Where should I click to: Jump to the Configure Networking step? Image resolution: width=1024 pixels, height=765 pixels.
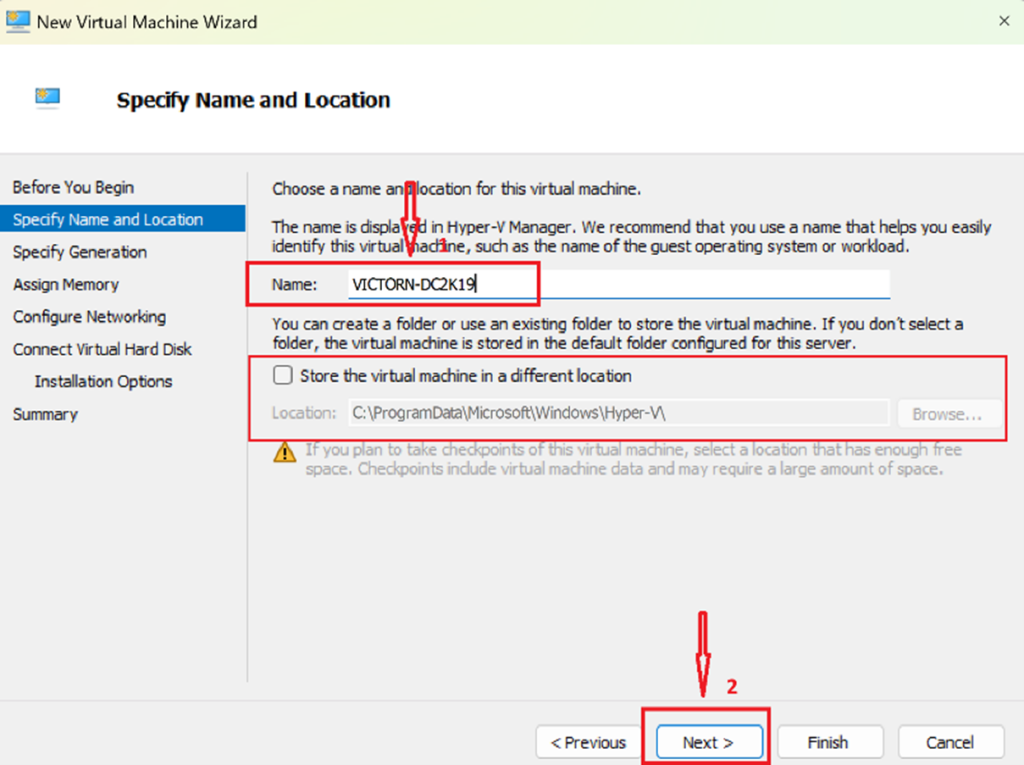tap(89, 317)
